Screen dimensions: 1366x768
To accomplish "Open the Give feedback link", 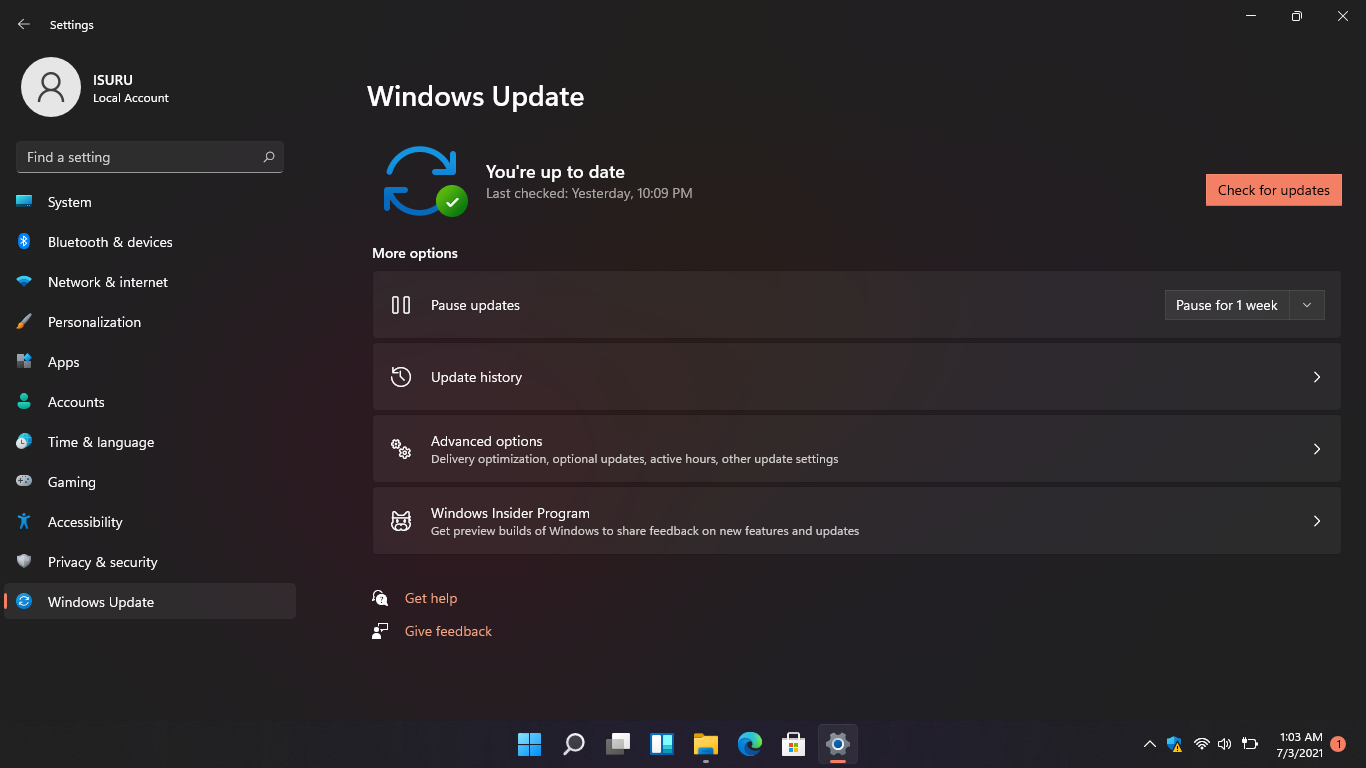I will (448, 631).
